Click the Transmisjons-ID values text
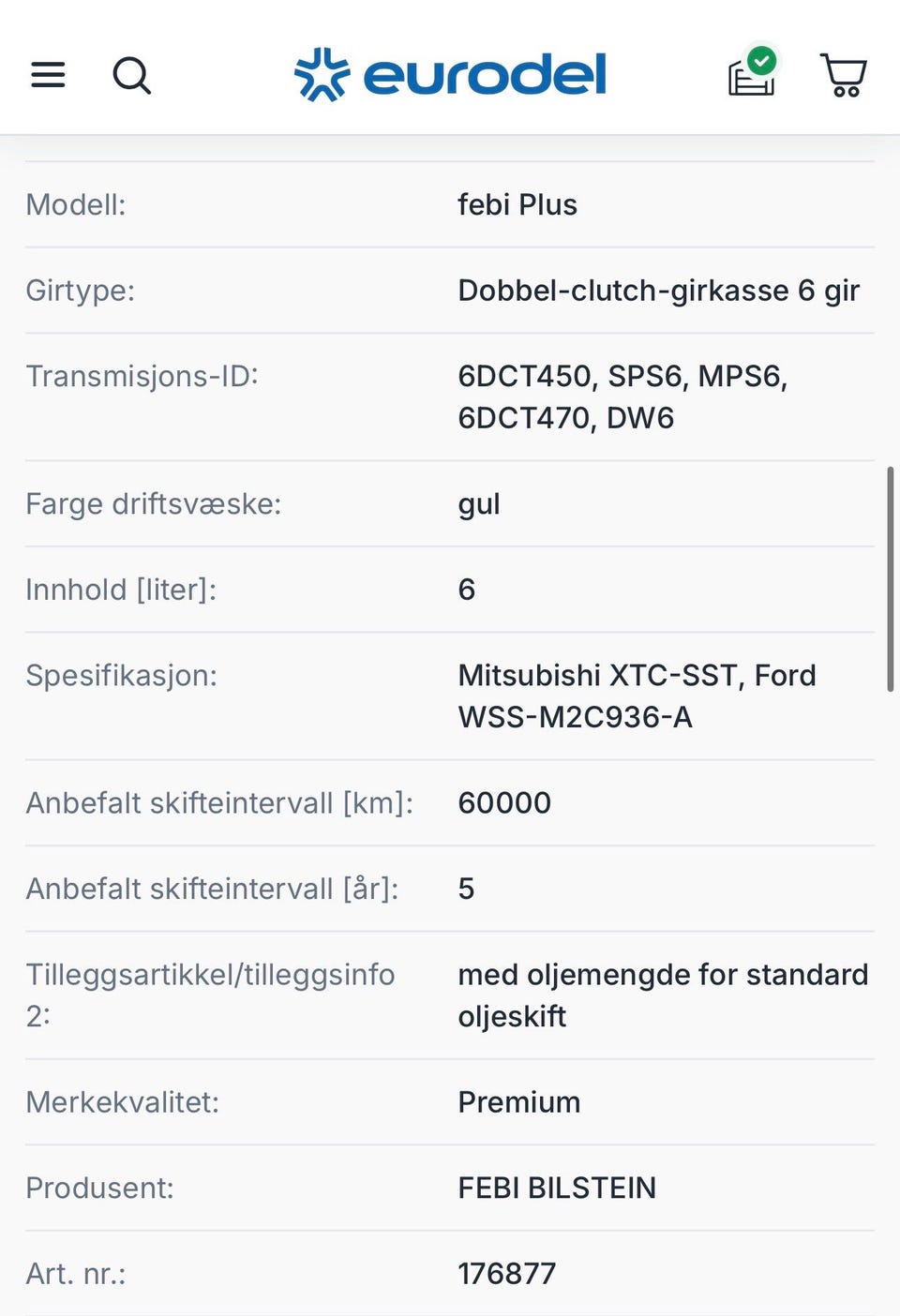The height and width of the screenshot is (1316, 900). click(x=622, y=396)
